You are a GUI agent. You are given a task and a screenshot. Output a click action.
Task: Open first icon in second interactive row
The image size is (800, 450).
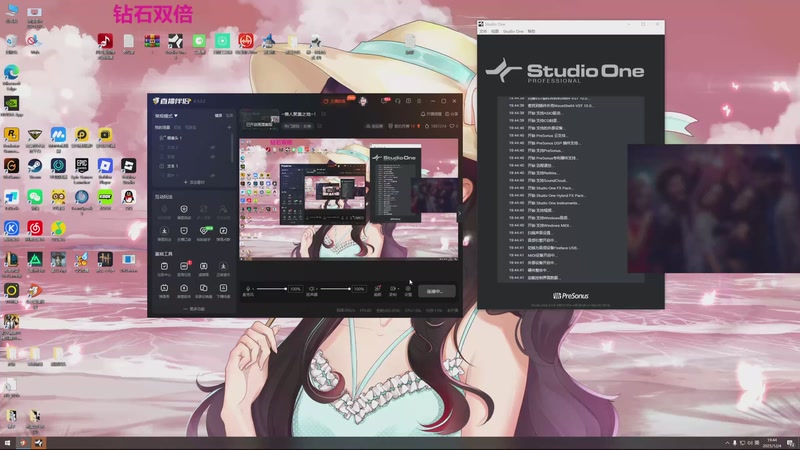[164, 233]
